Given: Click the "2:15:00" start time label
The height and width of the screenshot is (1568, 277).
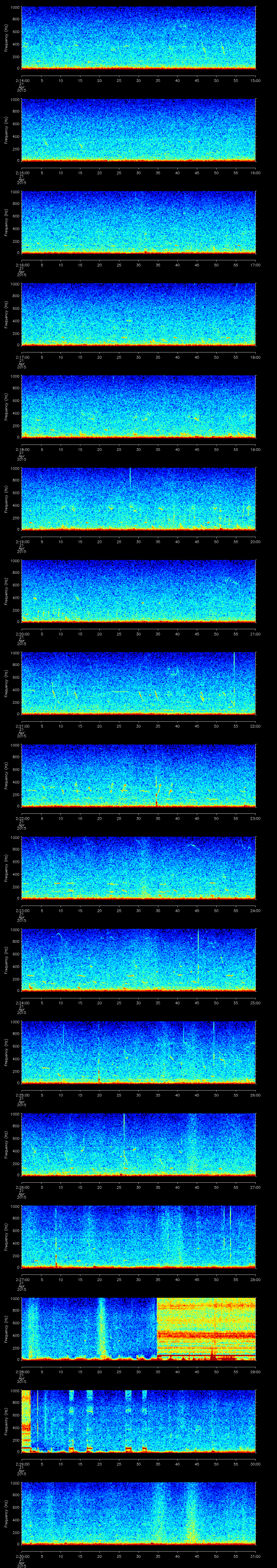Looking at the screenshot, I should coord(22,173).
